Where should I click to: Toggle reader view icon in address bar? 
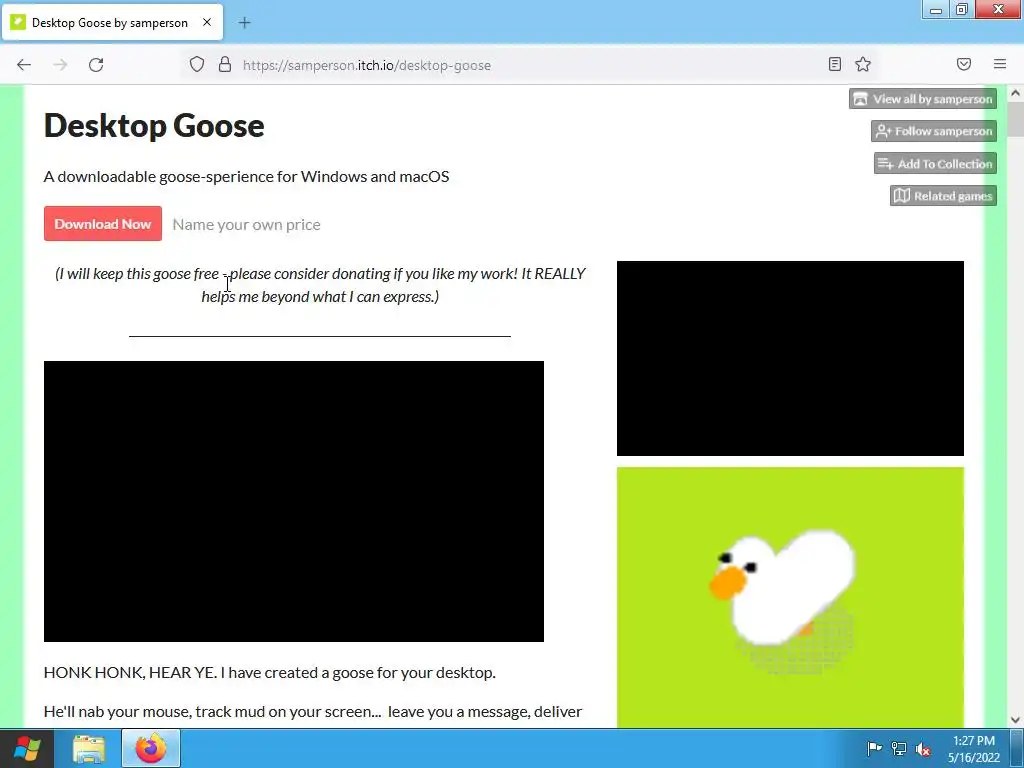click(835, 64)
